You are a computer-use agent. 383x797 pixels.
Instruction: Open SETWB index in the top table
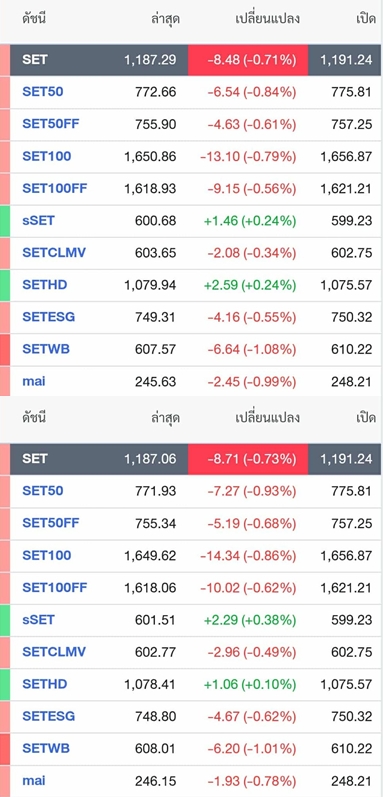coord(46,349)
